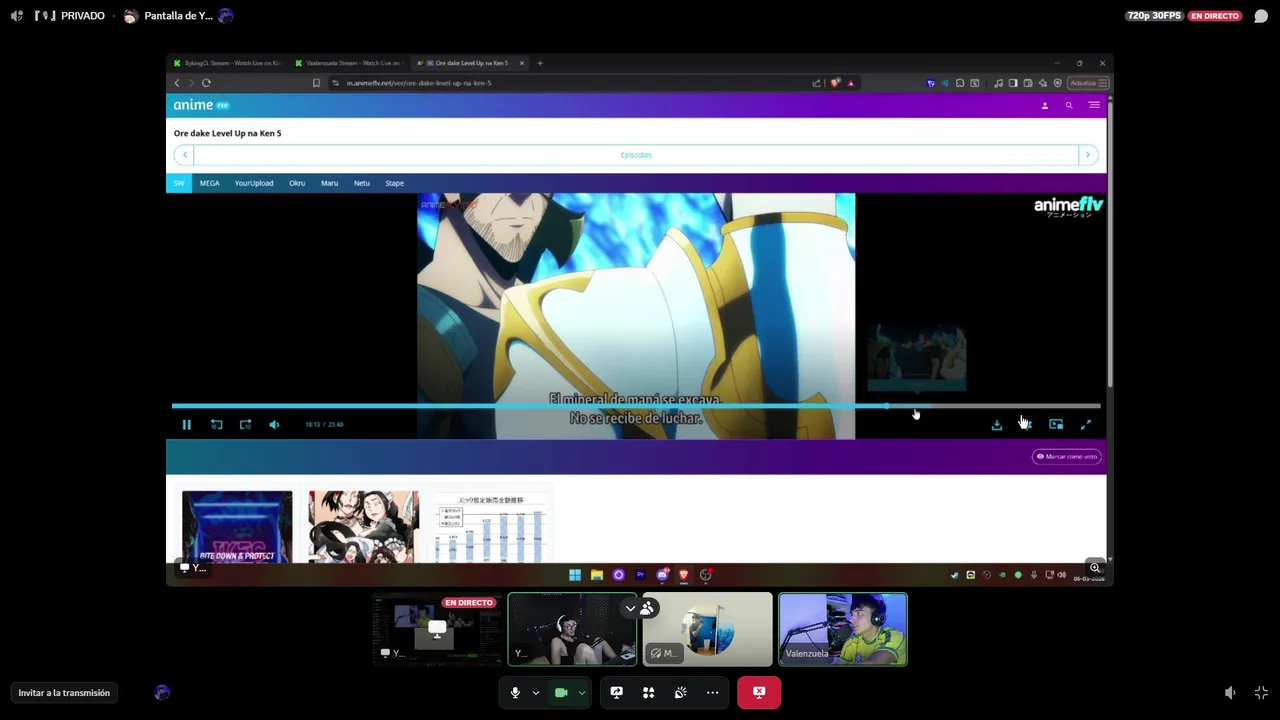
Task: Open Windows Start button in streamed taskbar
Action: [x=575, y=575]
